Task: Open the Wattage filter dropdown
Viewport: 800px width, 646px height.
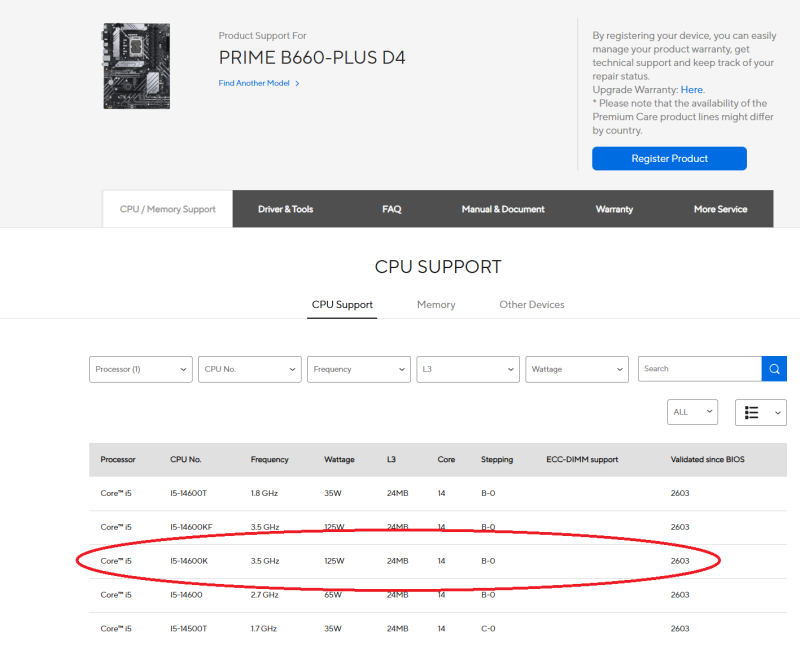Action: click(x=577, y=369)
